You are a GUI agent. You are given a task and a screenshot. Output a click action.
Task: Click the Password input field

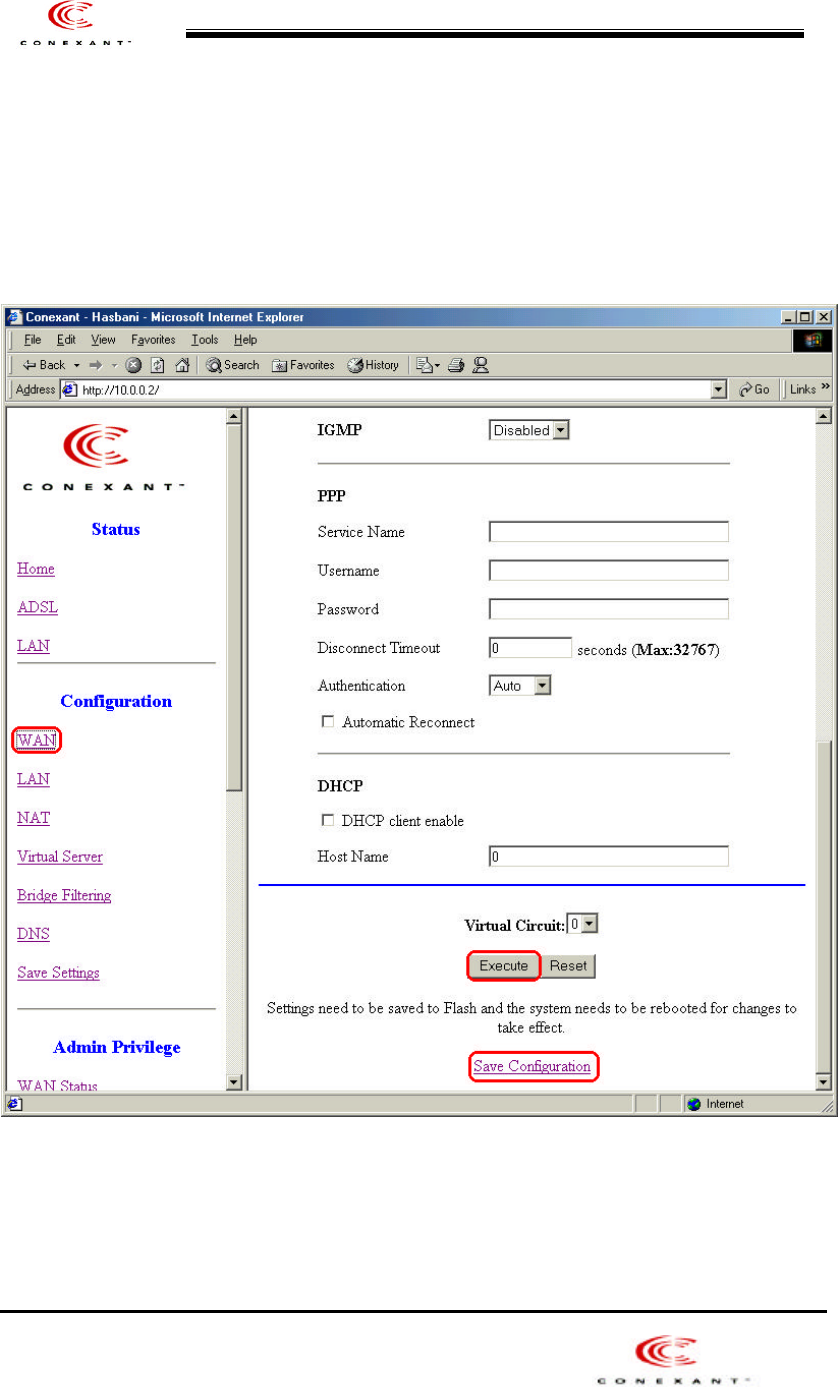(609, 609)
